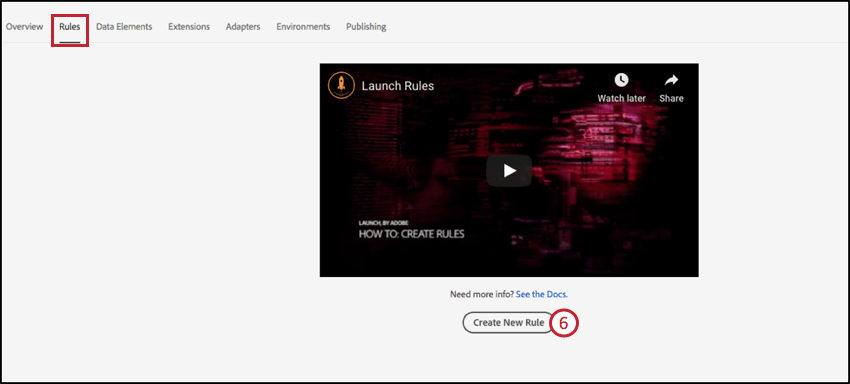Go to the Adapters tab
The width and height of the screenshot is (850, 384).
click(243, 27)
